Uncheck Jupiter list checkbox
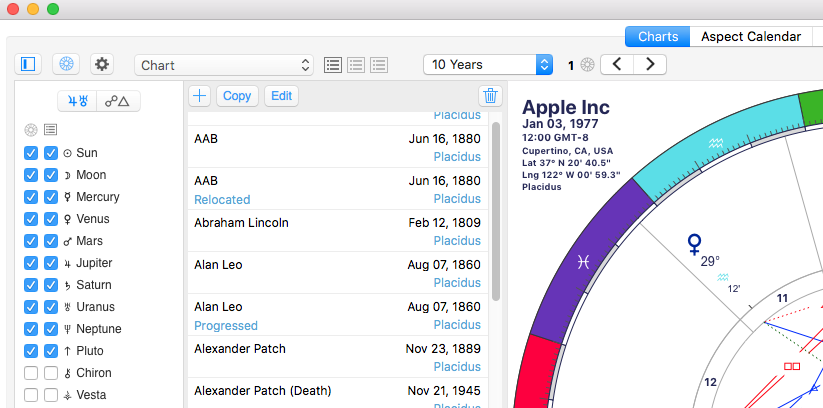 tap(50, 263)
